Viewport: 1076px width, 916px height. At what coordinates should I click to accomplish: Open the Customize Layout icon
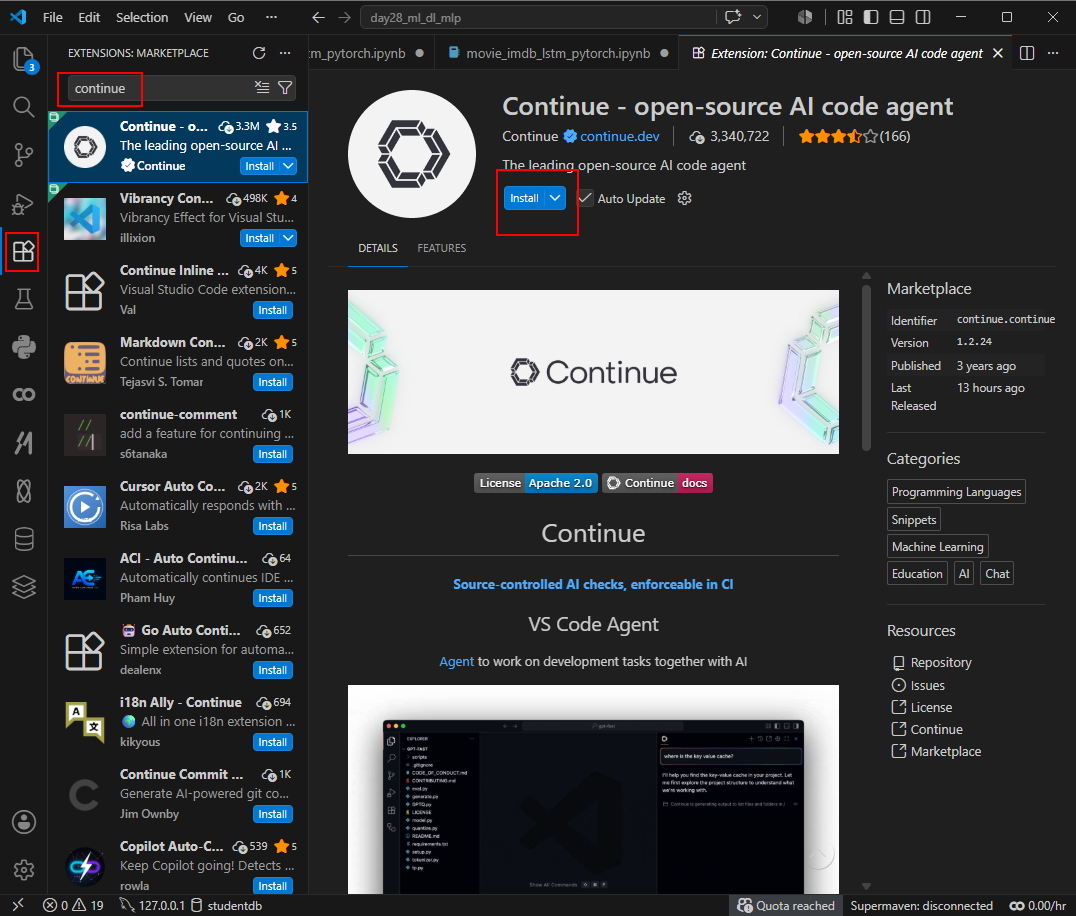[845, 17]
